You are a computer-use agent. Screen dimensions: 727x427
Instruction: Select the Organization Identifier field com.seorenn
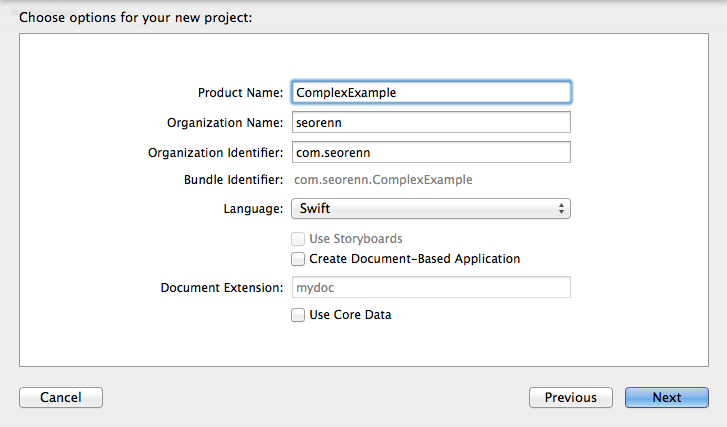431,152
